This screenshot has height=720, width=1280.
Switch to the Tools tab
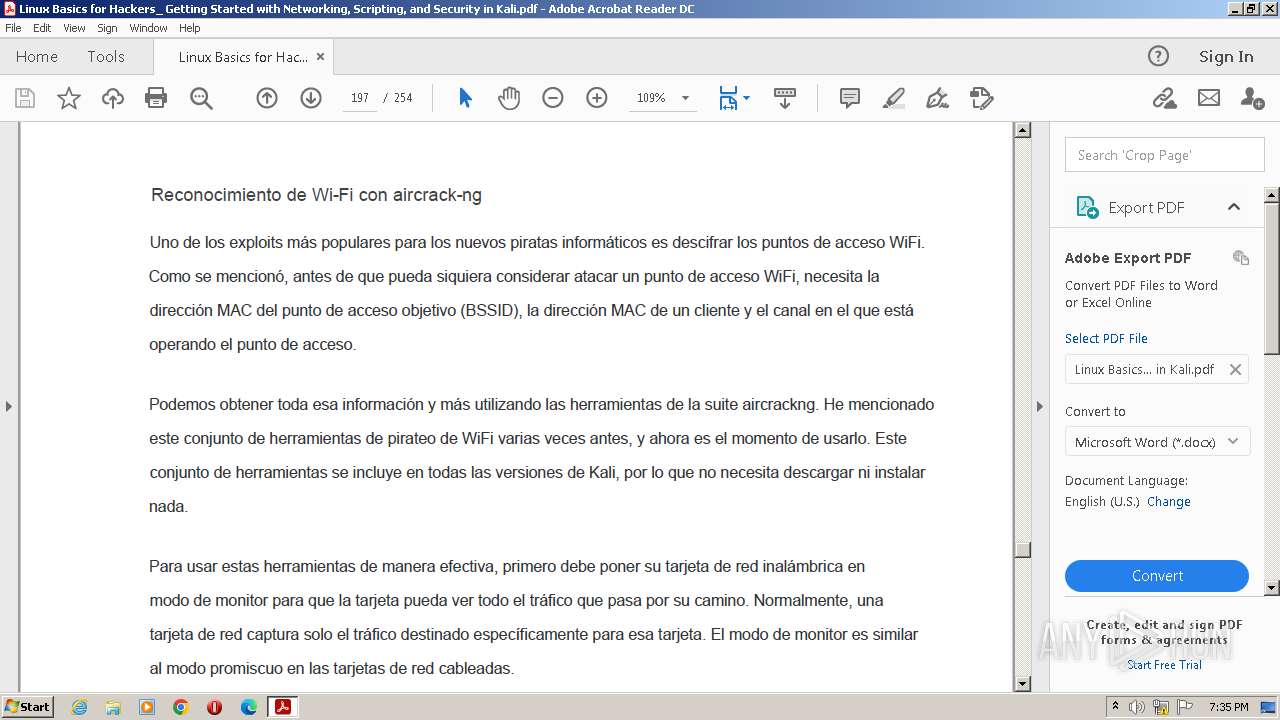pyautogui.click(x=106, y=57)
